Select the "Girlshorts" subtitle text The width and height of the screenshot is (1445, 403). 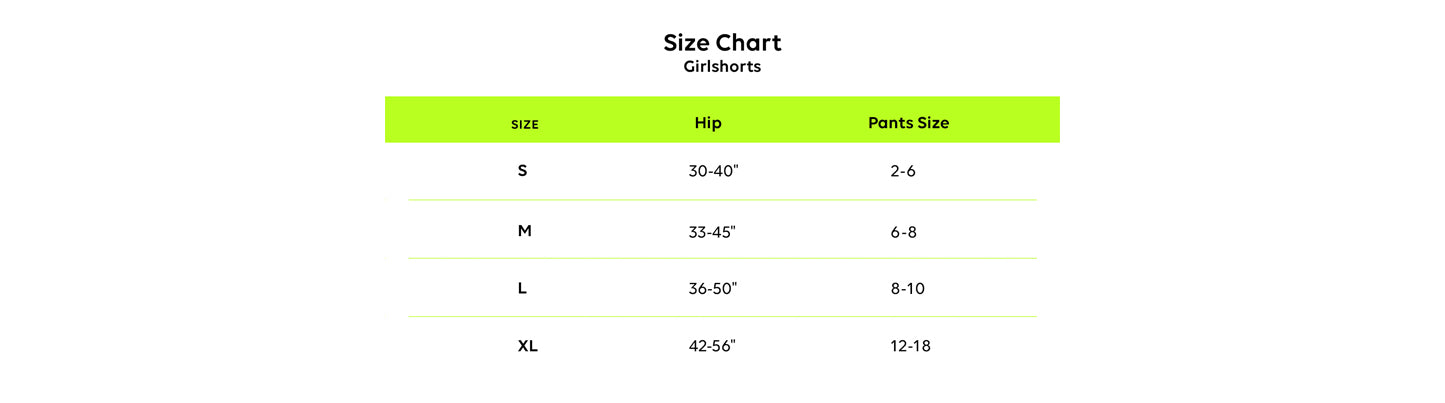point(722,68)
